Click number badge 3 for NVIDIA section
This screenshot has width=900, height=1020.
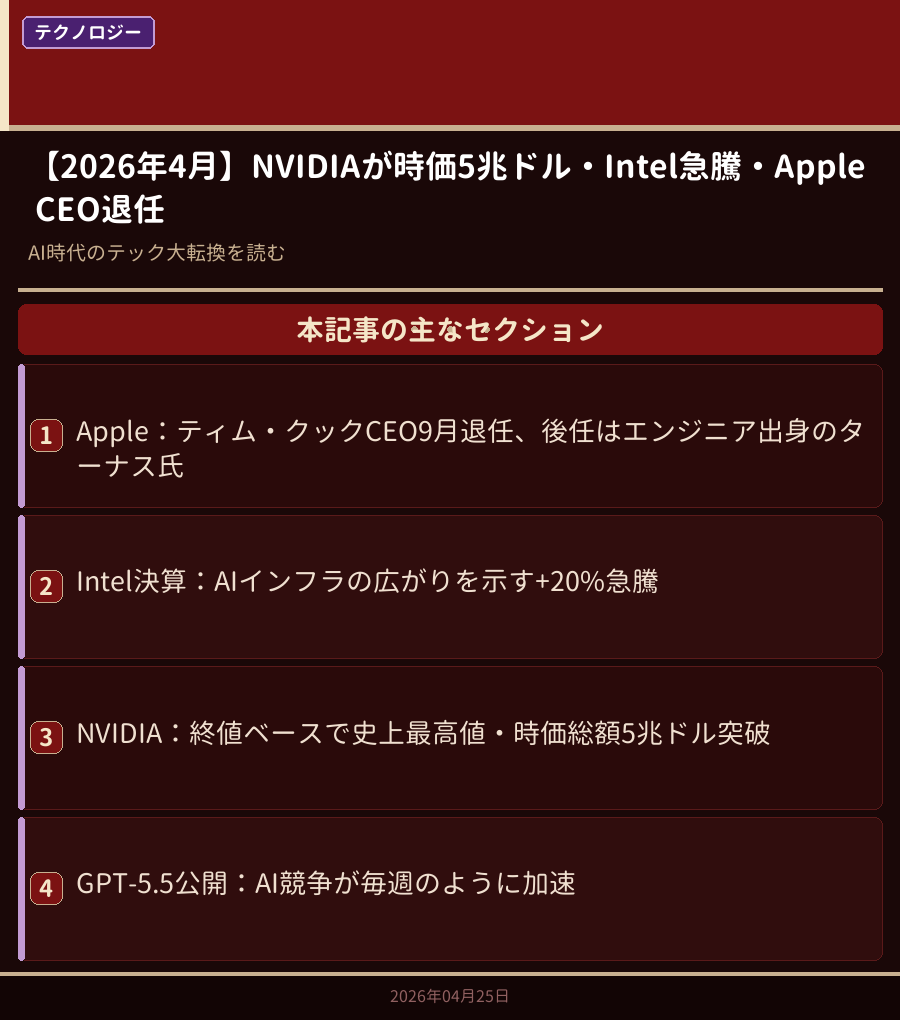(x=46, y=737)
